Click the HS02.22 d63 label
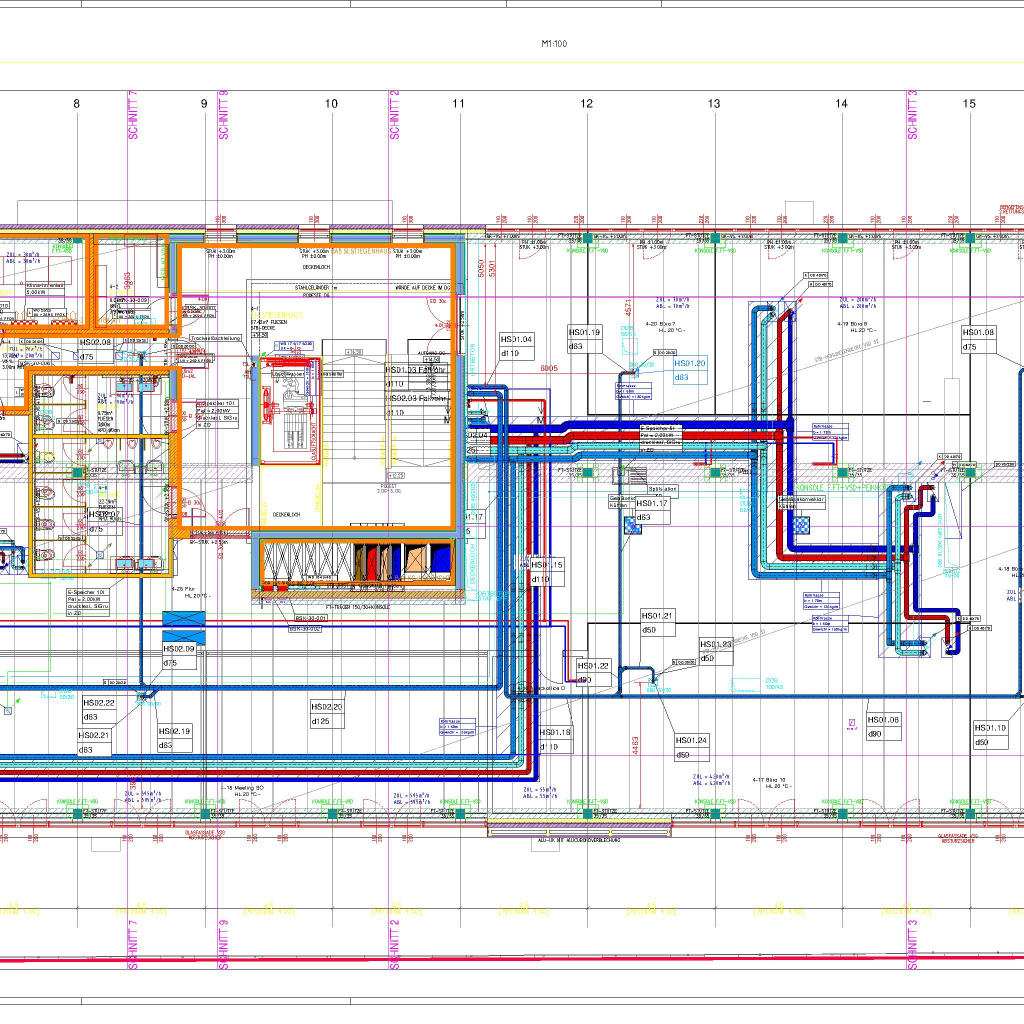Image resolution: width=1024 pixels, height=1024 pixels. pos(98,709)
